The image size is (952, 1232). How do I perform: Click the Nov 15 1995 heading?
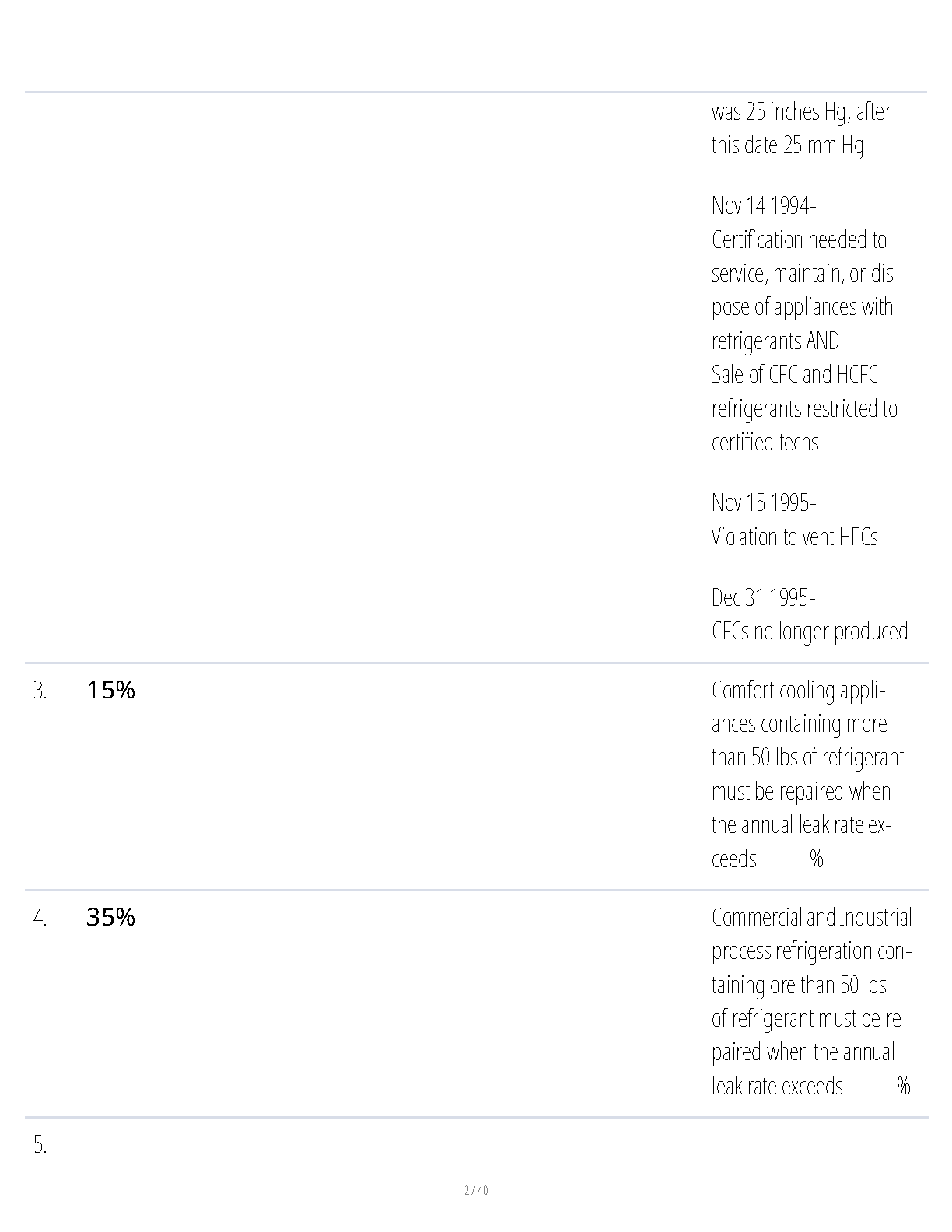(x=764, y=503)
